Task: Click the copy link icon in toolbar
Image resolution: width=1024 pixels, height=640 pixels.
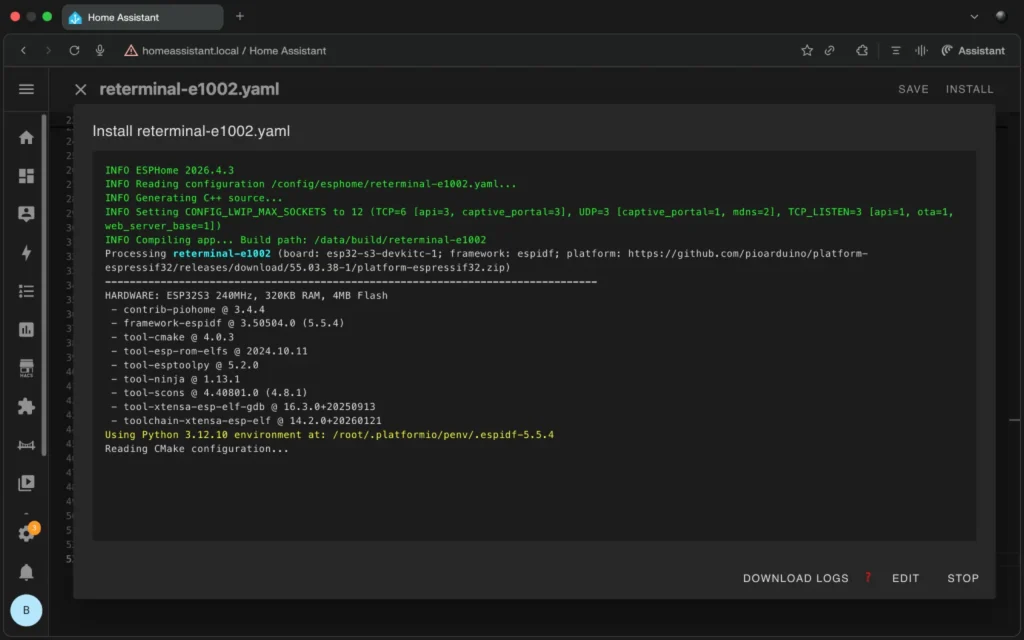Action: pos(829,50)
